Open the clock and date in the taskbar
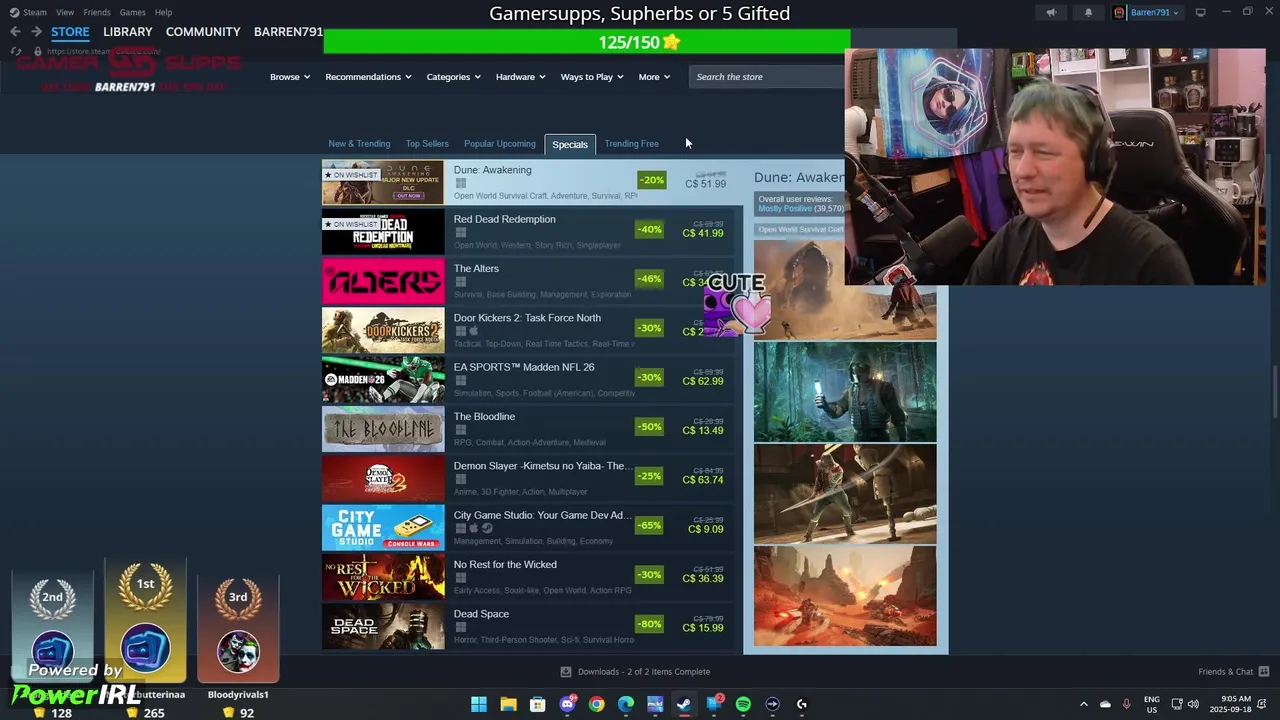 click(1229, 704)
